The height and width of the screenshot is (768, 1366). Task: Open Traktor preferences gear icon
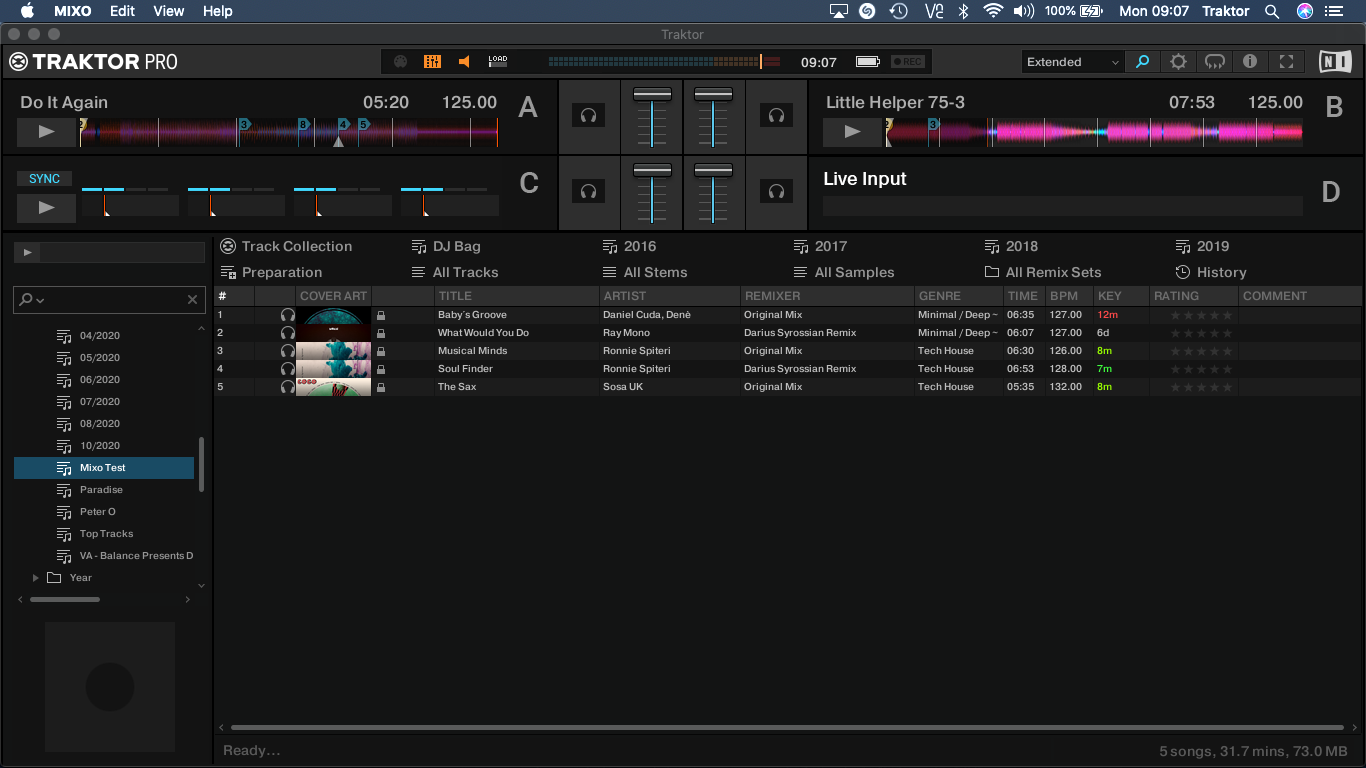click(1178, 62)
